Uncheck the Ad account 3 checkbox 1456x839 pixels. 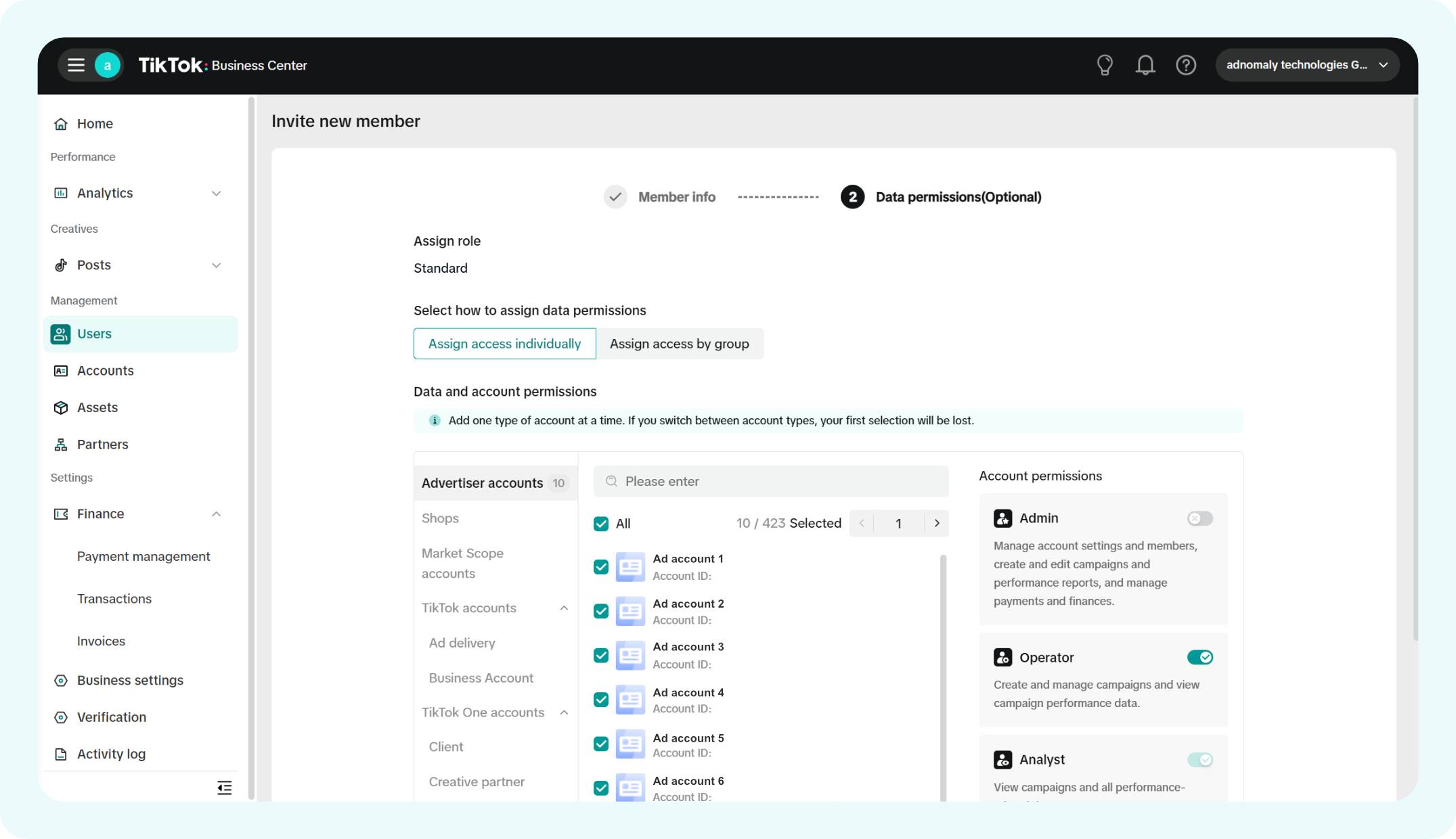(600, 655)
